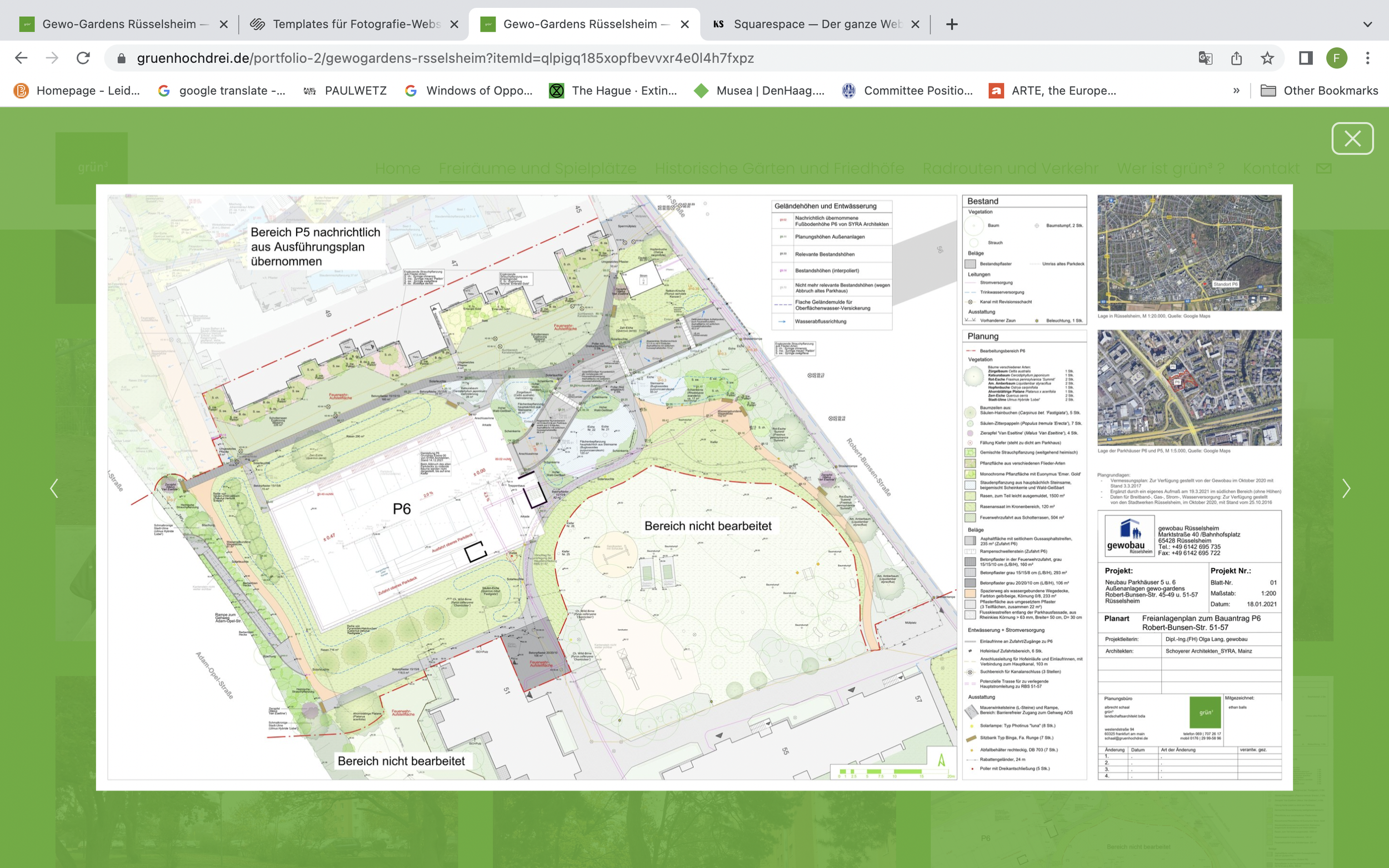This screenshot has width=1389, height=868.
Task: Open the profile avatar F
Action: coord(1336,58)
